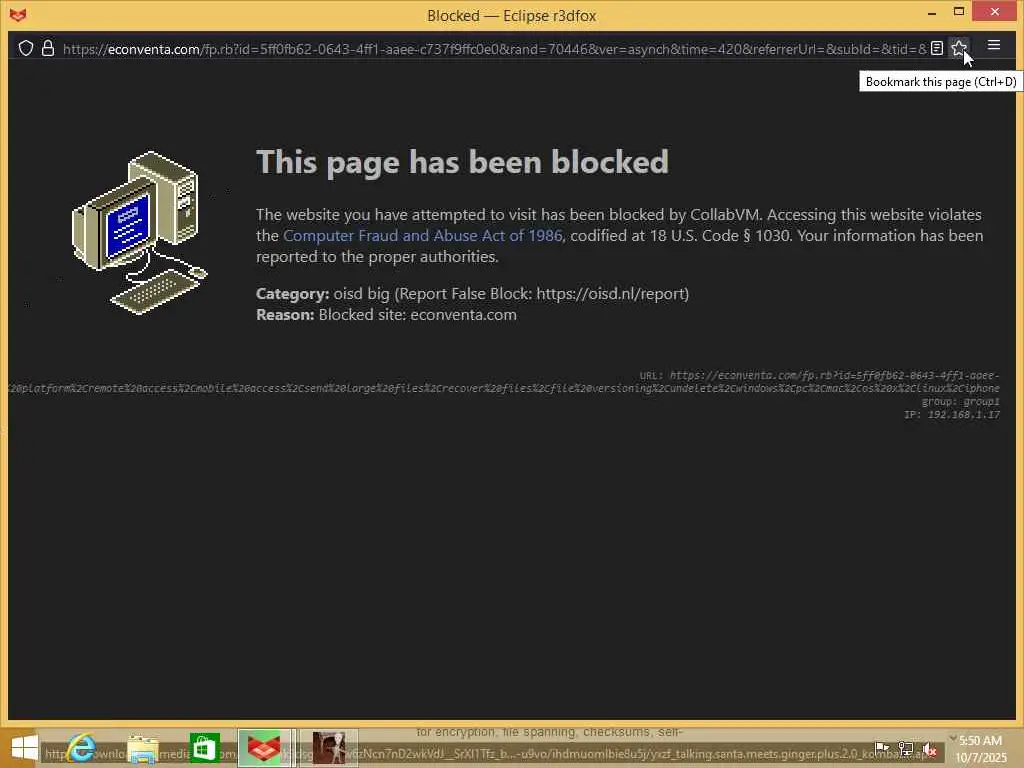Open the taskbar app with figure thumbnail
This screenshot has width=1024, height=768.
coord(329,748)
